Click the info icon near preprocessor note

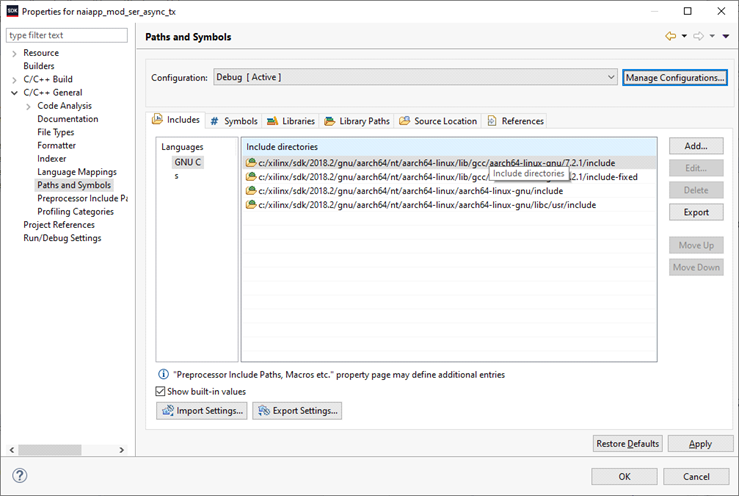pyautogui.click(x=162, y=375)
